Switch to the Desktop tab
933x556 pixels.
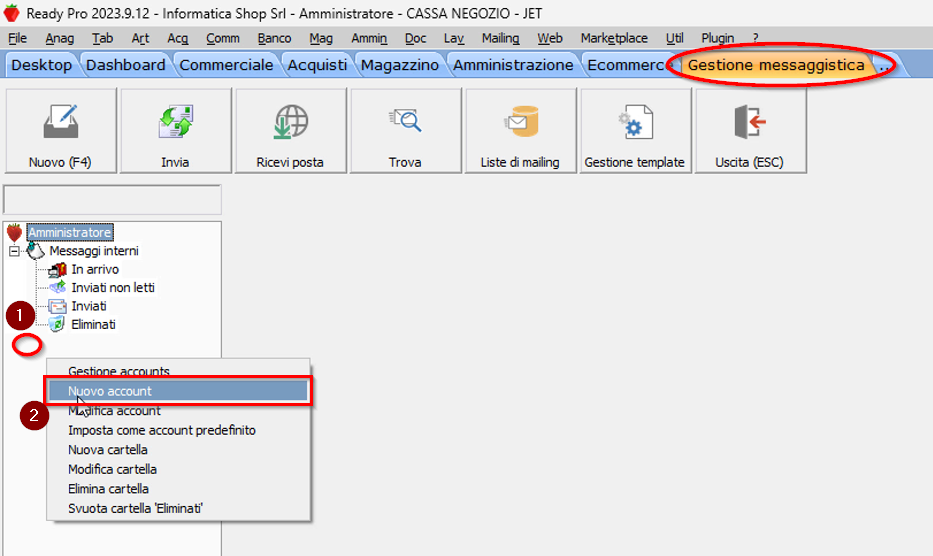[x=41, y=65]
